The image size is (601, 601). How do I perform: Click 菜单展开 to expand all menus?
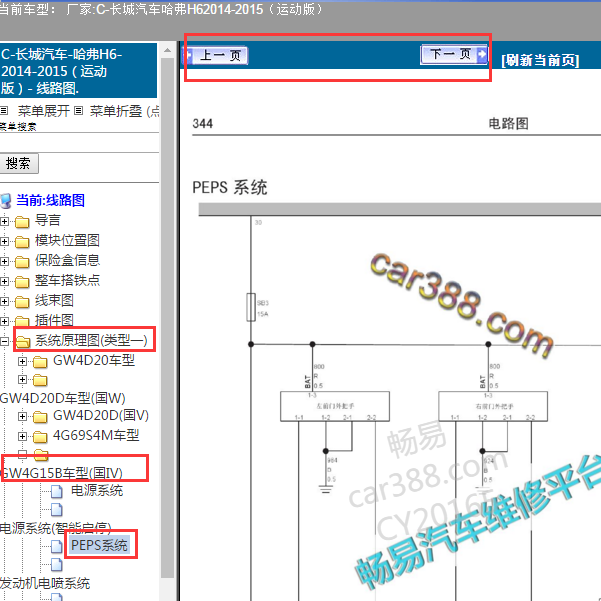point(44,111)
